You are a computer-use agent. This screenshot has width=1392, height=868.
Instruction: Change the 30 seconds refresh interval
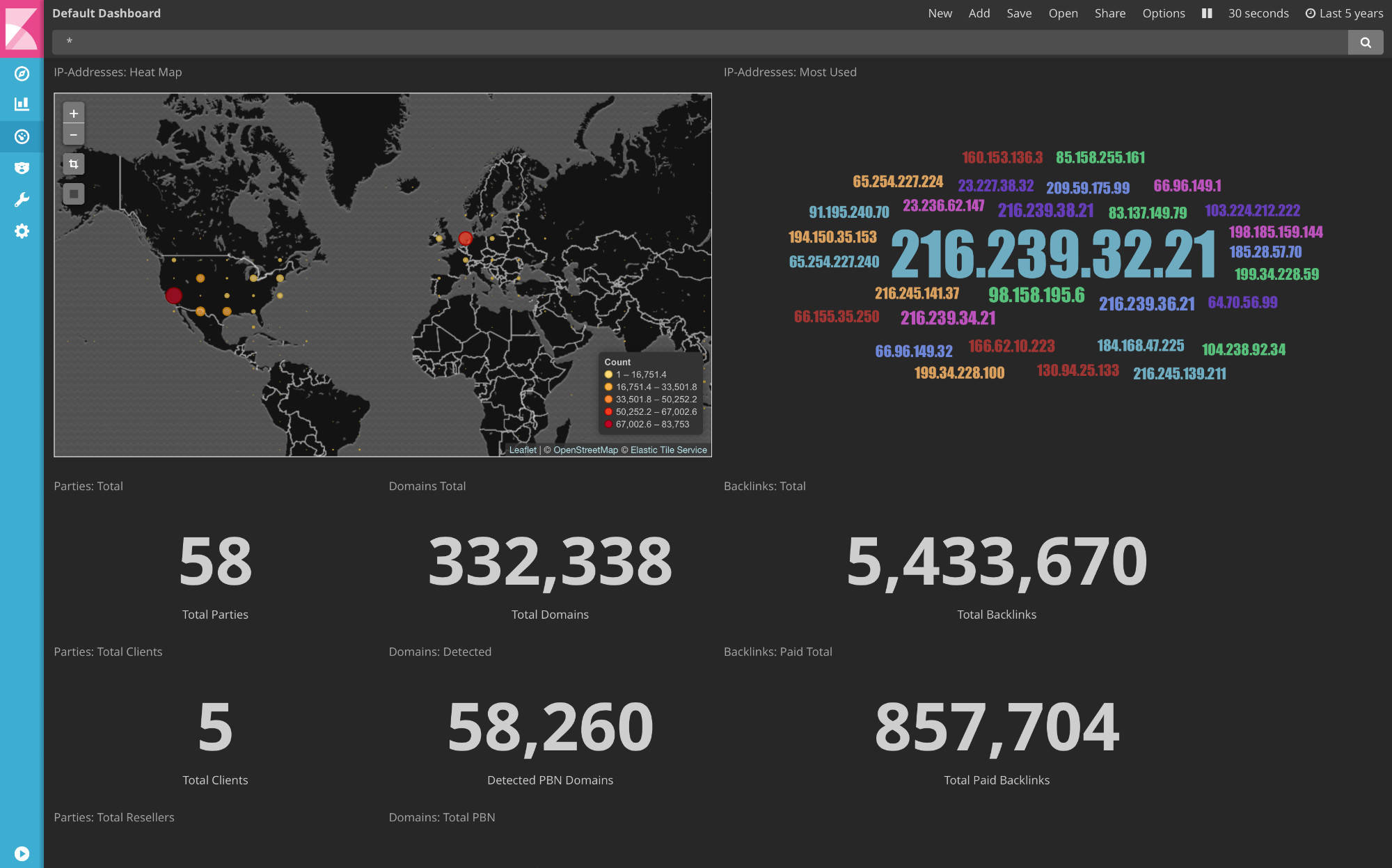click(x=1258, y=13)
